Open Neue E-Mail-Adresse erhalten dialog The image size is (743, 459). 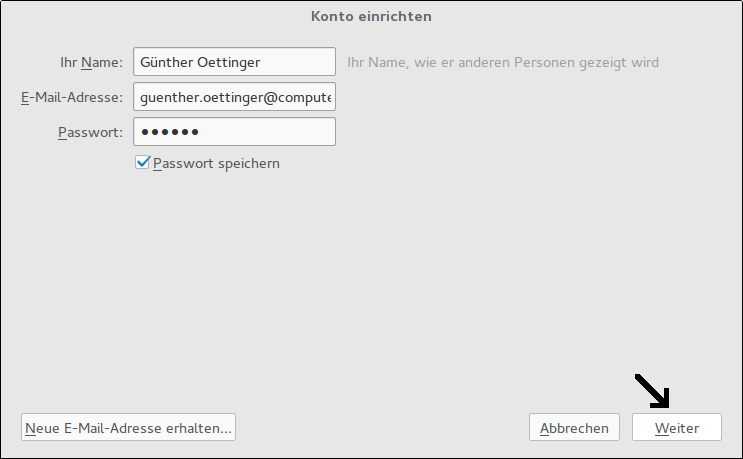[x=128, y=428]
